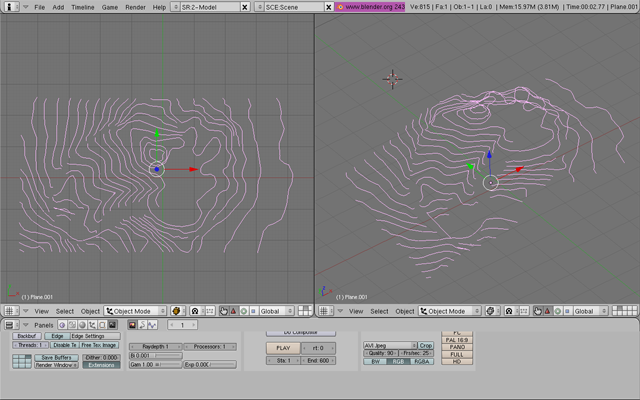Select Anim/playback buttons sub-context icon

click(142, 325)
